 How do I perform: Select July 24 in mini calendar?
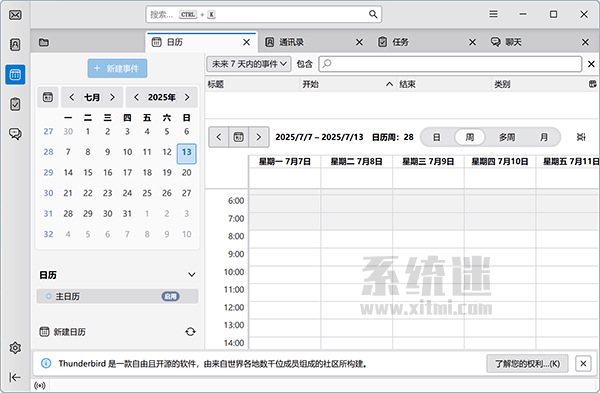(x=127, y=193)
